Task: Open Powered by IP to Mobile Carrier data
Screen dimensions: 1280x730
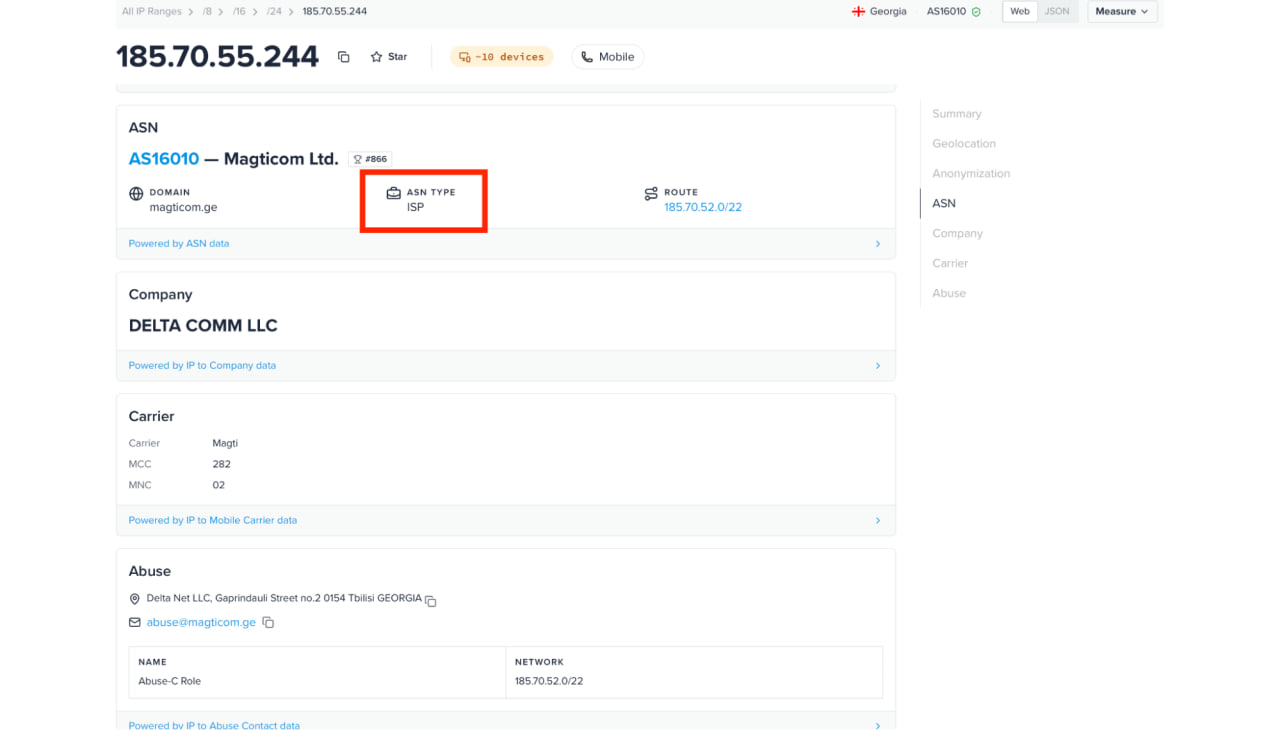Action: 213,521
